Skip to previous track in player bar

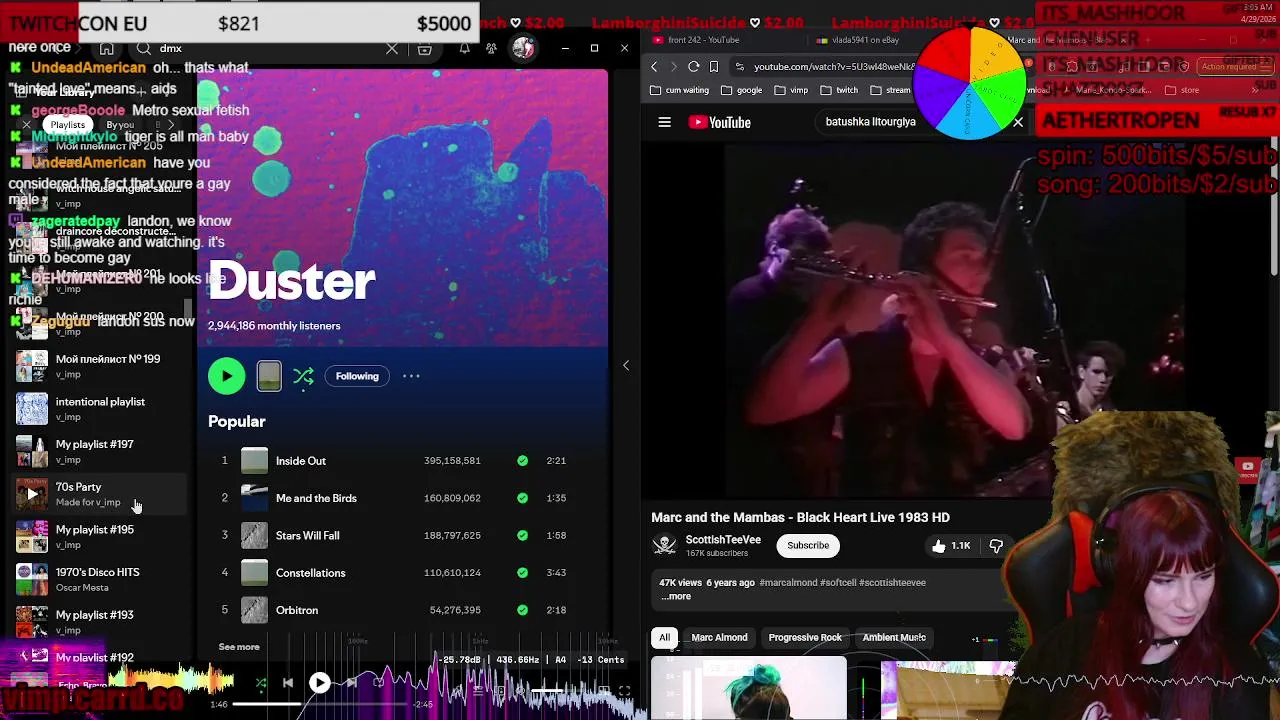pyautogui.click(x=288, y=684)
